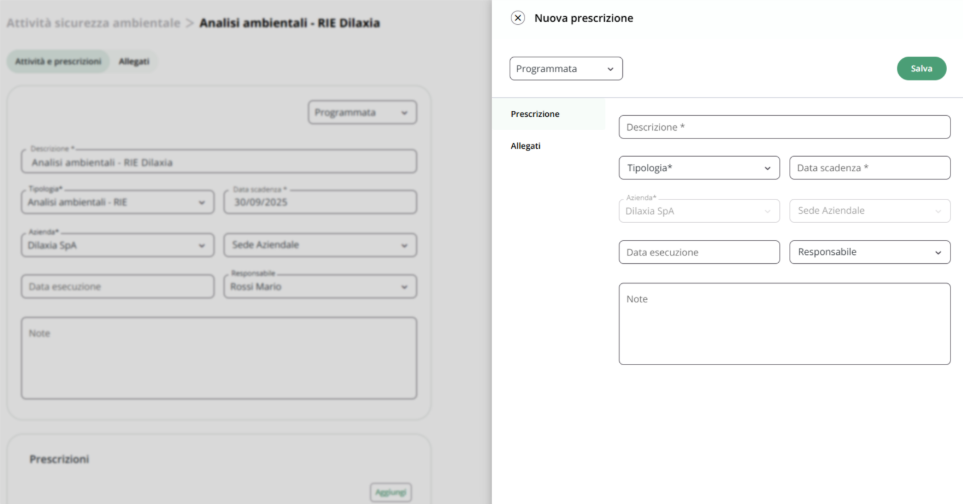This screenshot has width=963, height=504.
Task: Select background Attività e prescrizioni tab
Action: [x=58, y=61]
